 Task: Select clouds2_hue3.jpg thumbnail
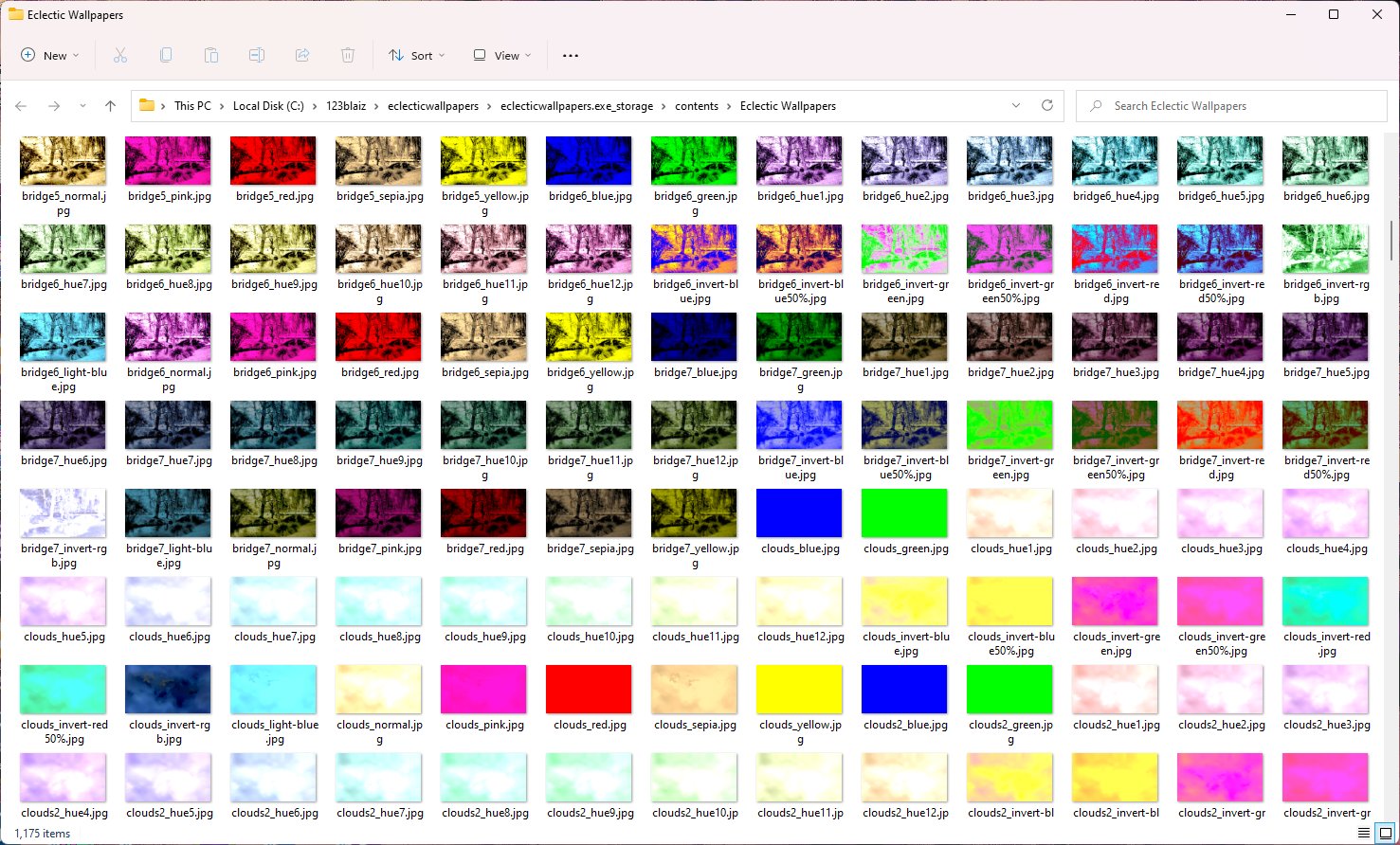(x=1326, y=690)
